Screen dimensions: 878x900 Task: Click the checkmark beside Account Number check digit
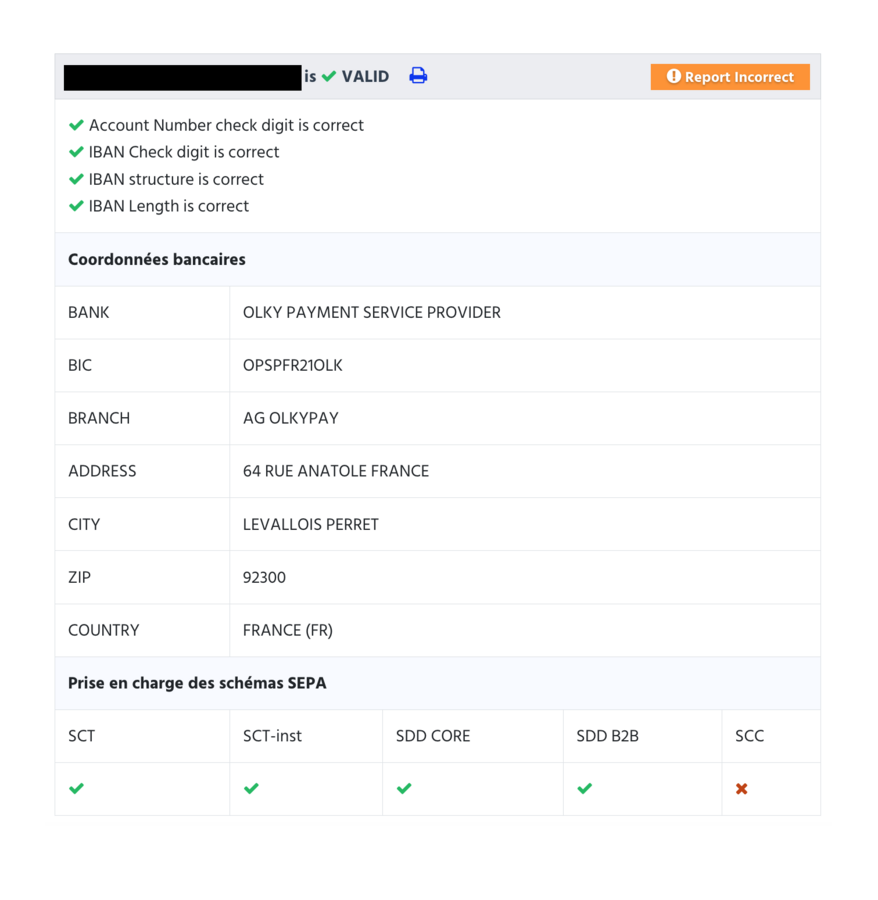[76, 125]
